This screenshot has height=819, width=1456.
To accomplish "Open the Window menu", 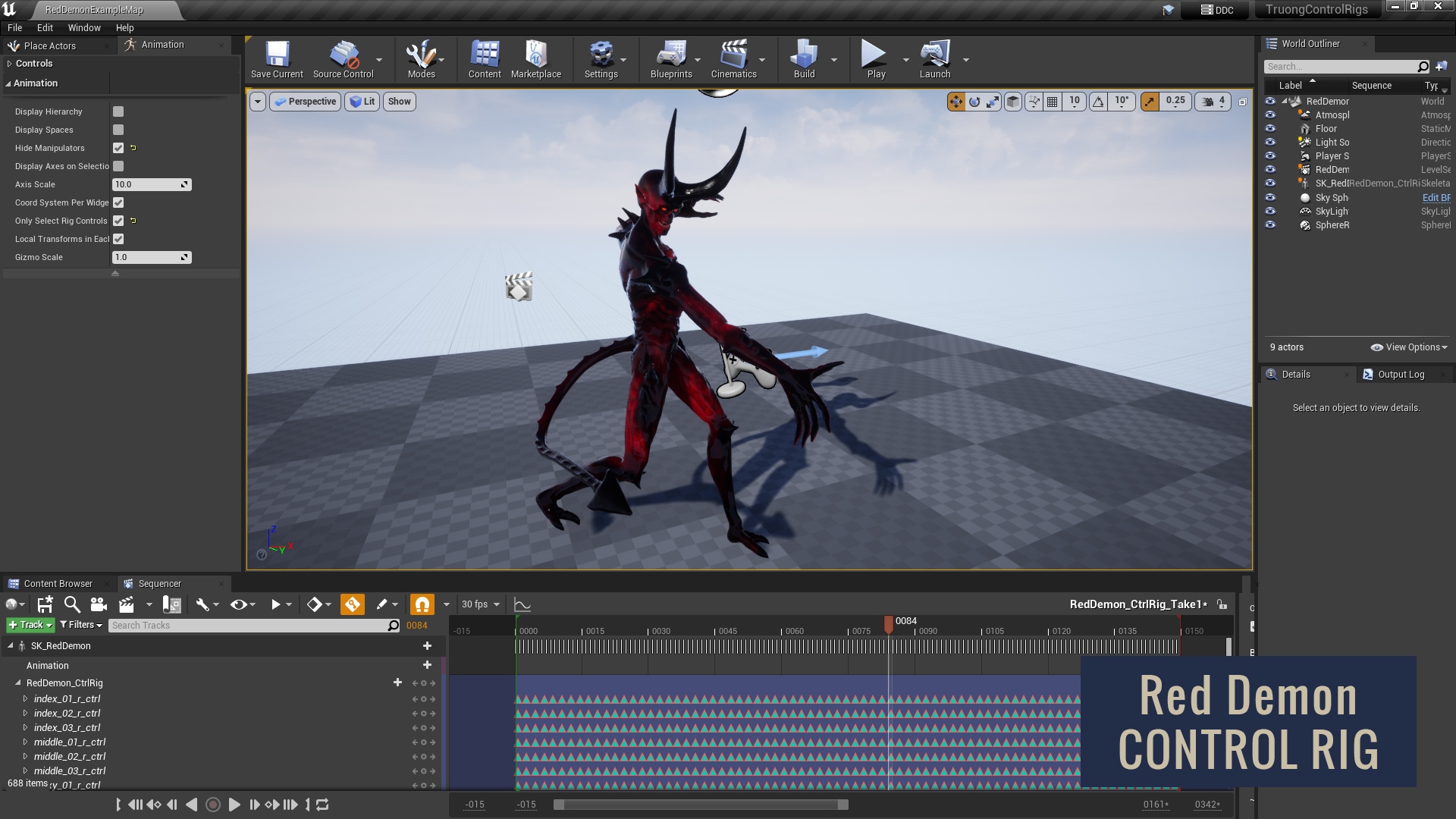I will click(x=84, y=27).
